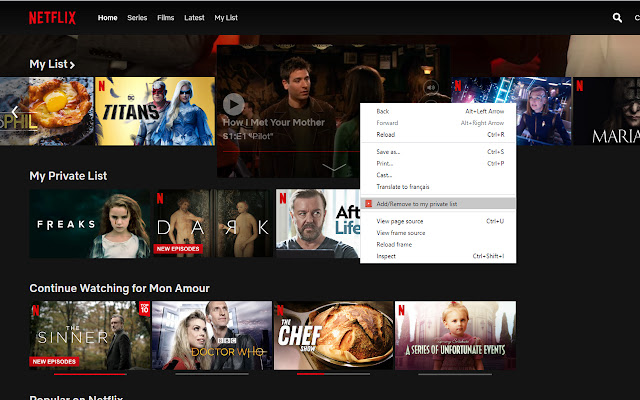Open the Films tab
640x400 pixels.
[165, 18]
